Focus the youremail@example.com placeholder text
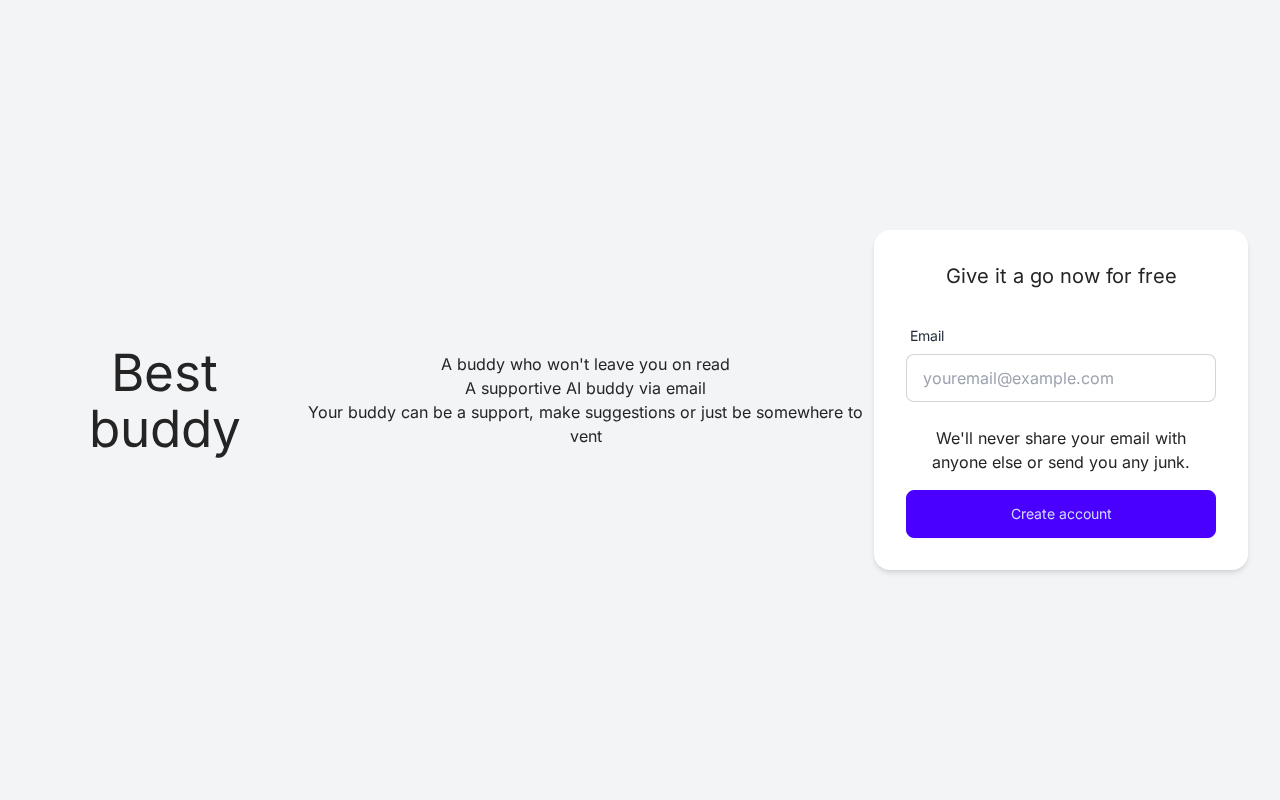The image size is (1280, 800). (x=1018, y=378)
